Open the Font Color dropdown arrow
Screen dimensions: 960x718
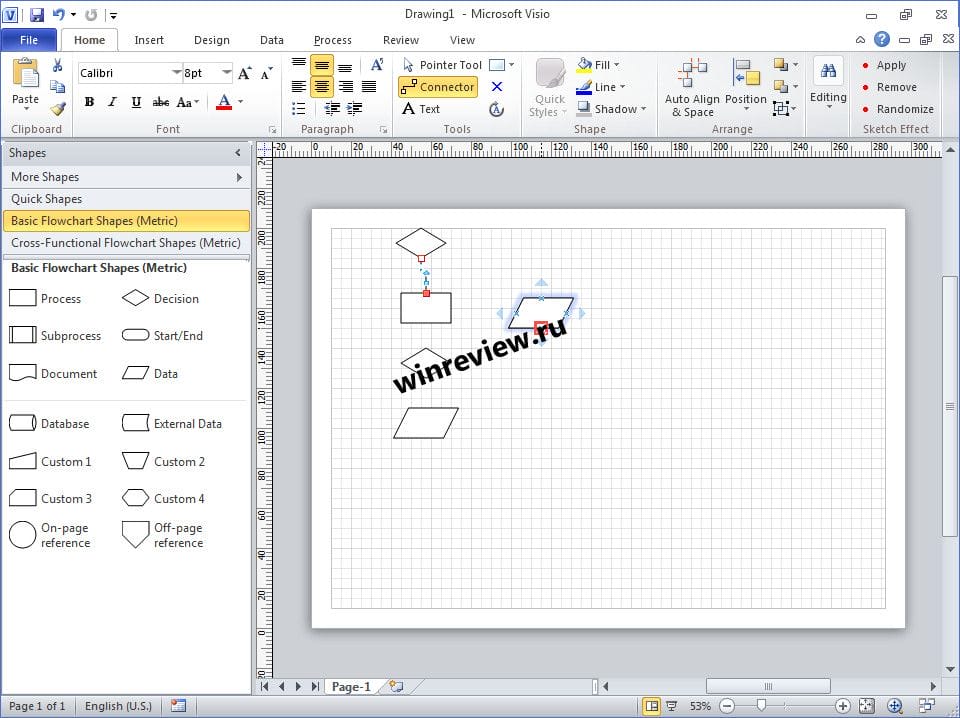point(241,102)
